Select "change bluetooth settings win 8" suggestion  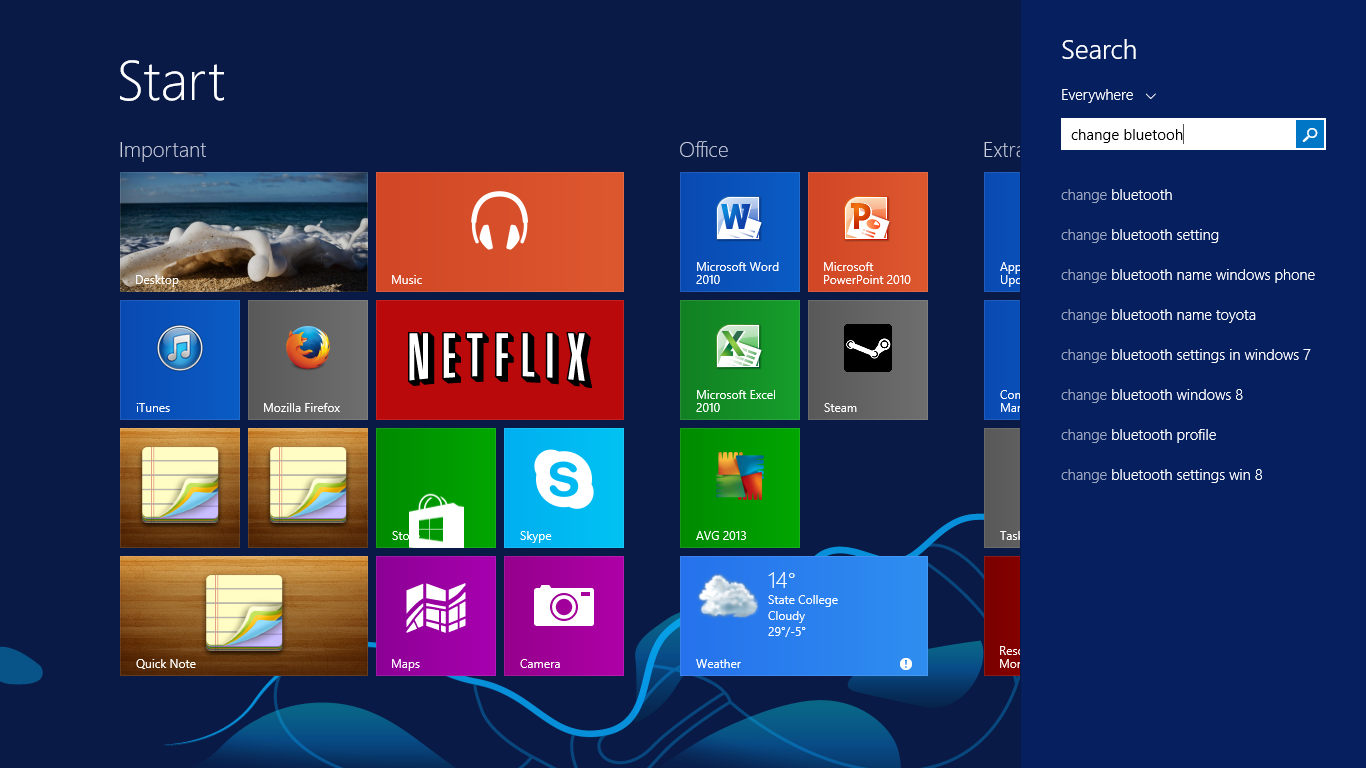(1162, 475)
